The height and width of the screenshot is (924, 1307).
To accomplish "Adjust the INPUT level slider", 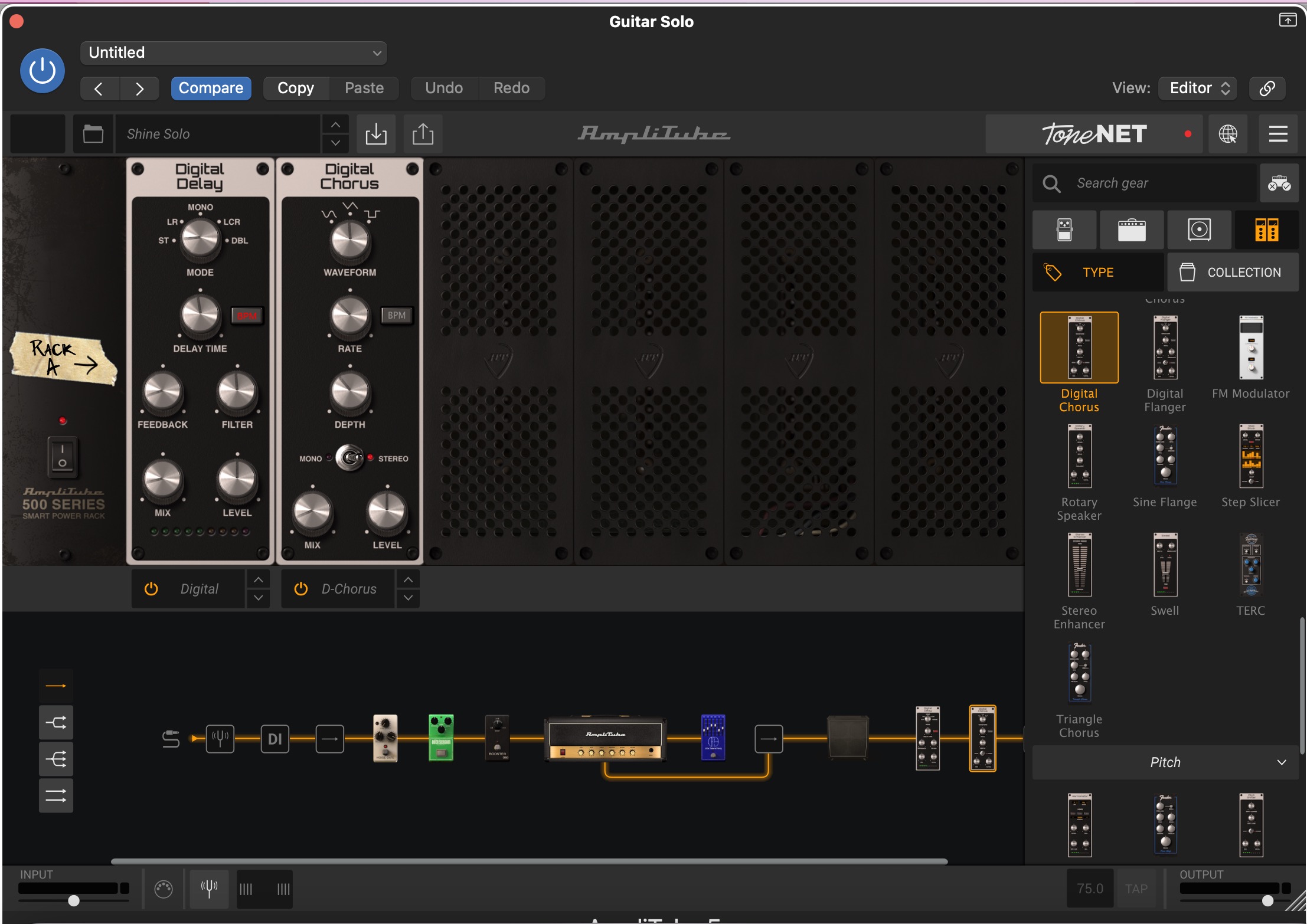I will coord(74,900).
